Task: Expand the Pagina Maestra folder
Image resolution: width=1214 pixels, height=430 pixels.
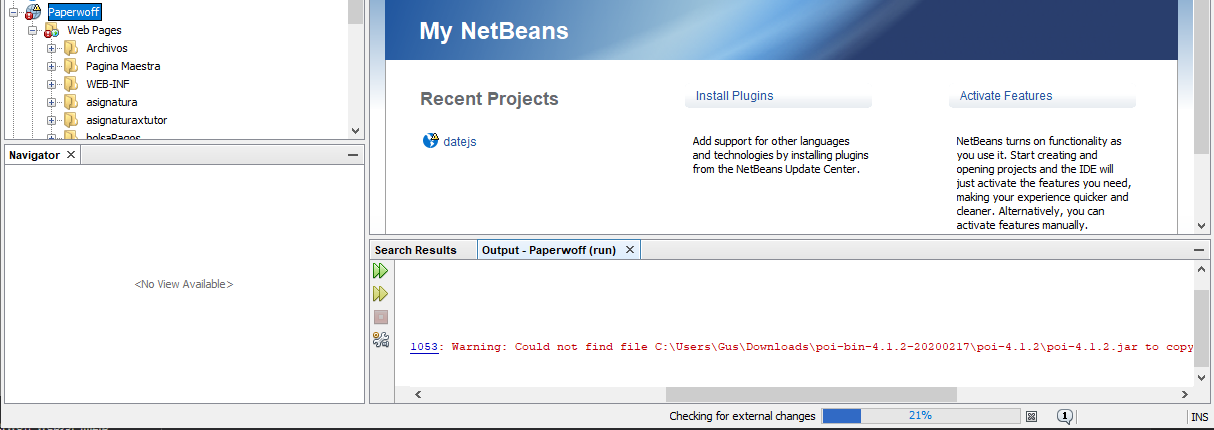Action: 52,66
